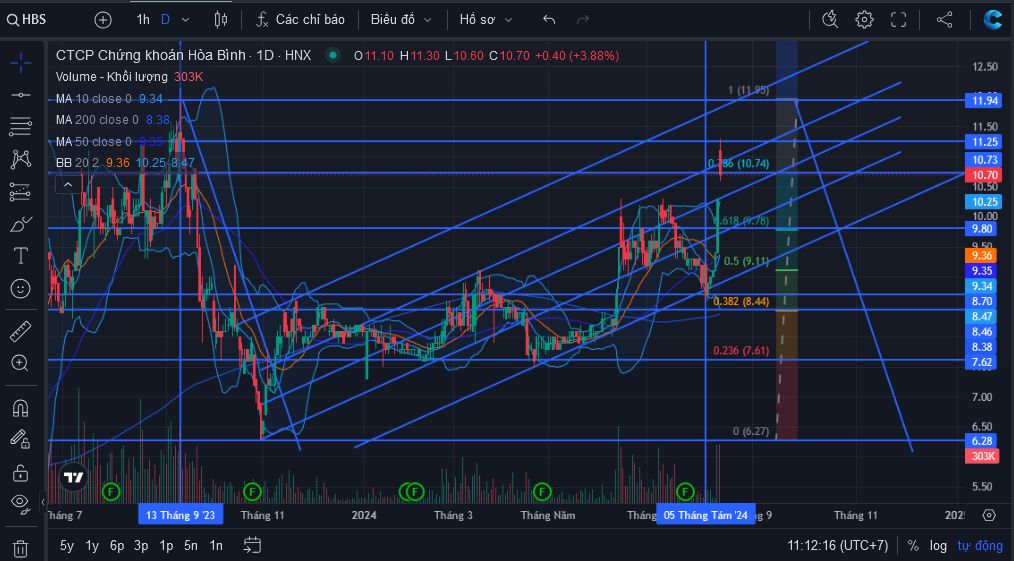Select the 1h timeframe
The image size is (1014, 561).
(143, 19)
